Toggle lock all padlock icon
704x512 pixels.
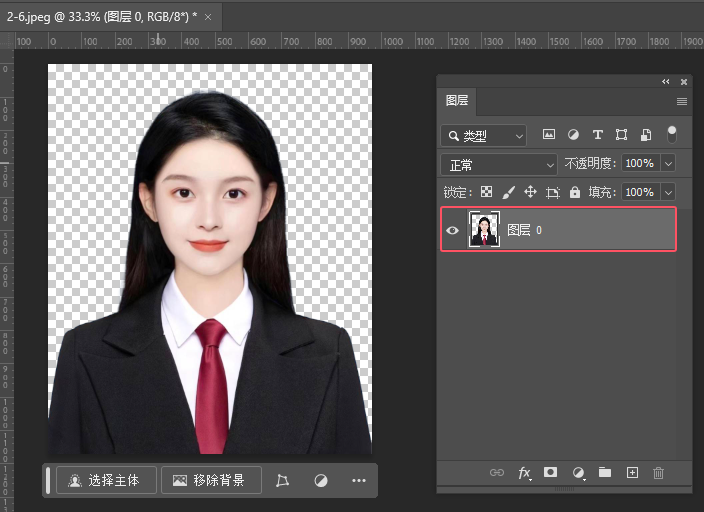pos(575,192)
